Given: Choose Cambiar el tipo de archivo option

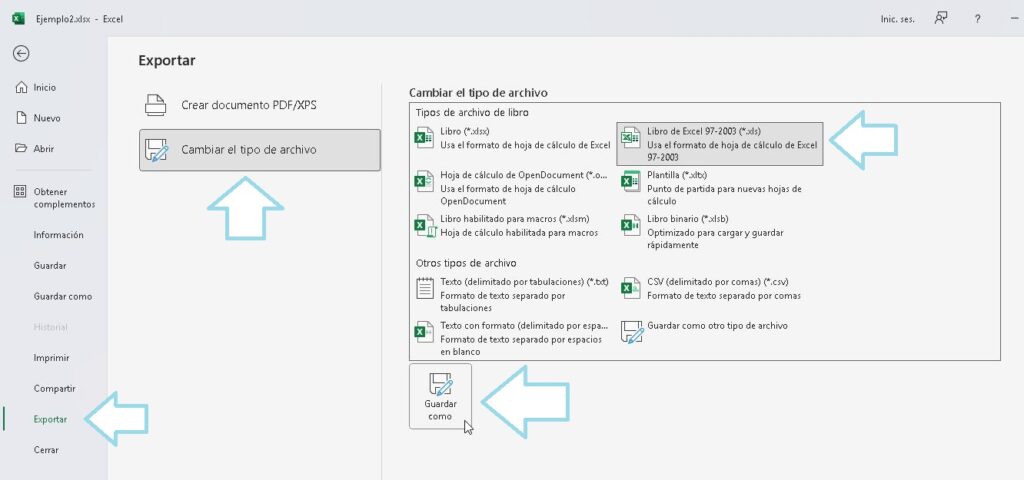Looking at the screenshot, I should (259, 150).
